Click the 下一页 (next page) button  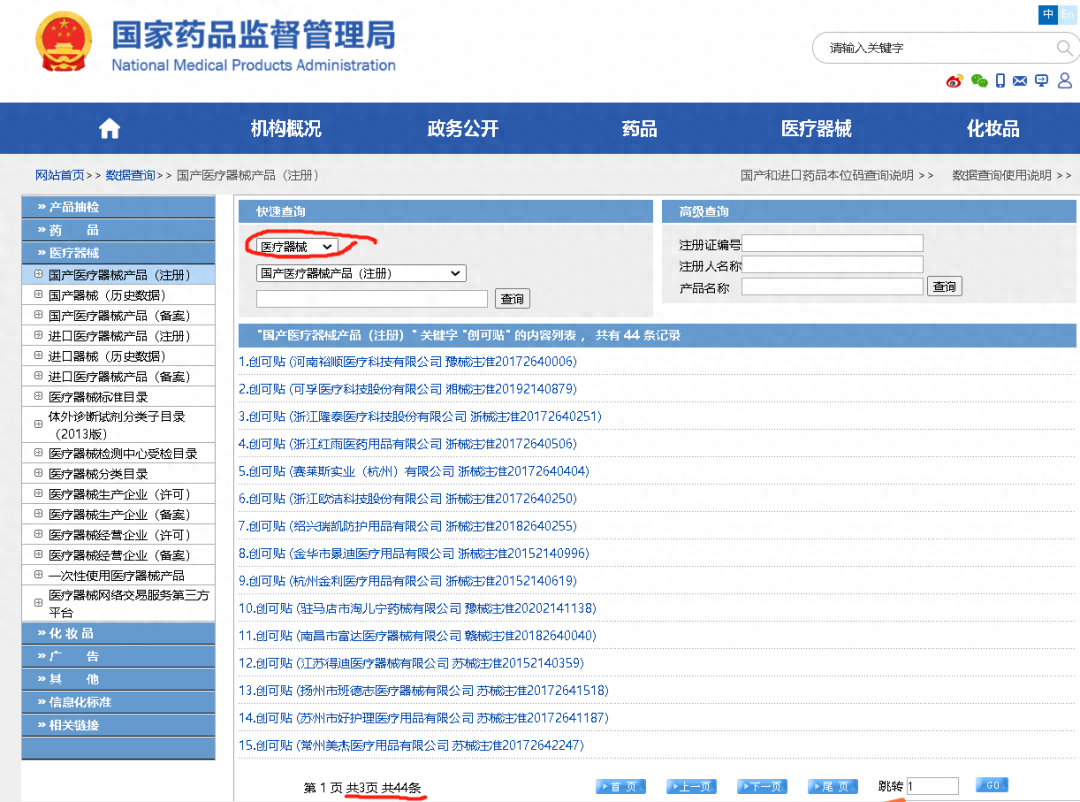point(761,786)
